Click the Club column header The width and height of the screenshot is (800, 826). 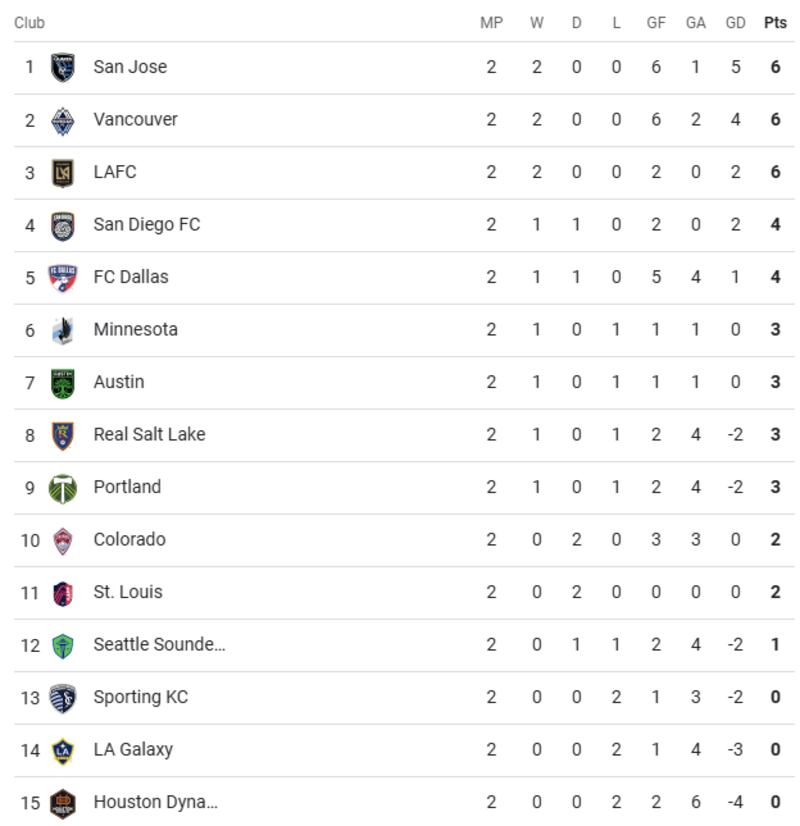pyautogui.click(x=30, y=23)
